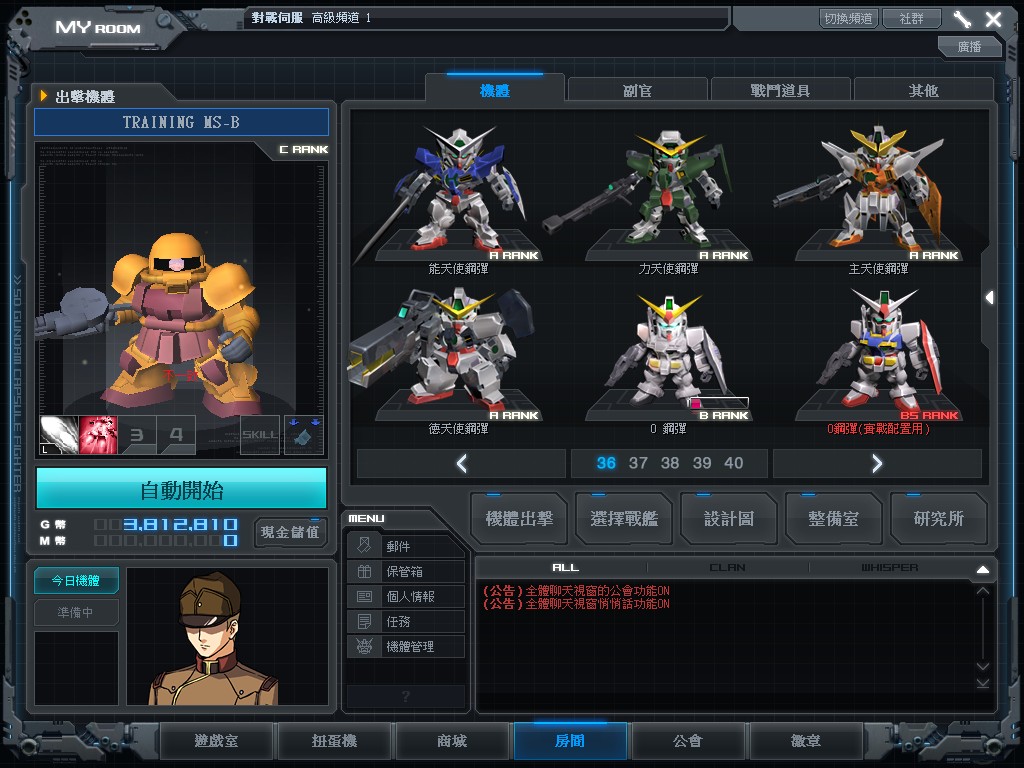Jump to unit page 39
1024x768 pixels.
[702, 463]
